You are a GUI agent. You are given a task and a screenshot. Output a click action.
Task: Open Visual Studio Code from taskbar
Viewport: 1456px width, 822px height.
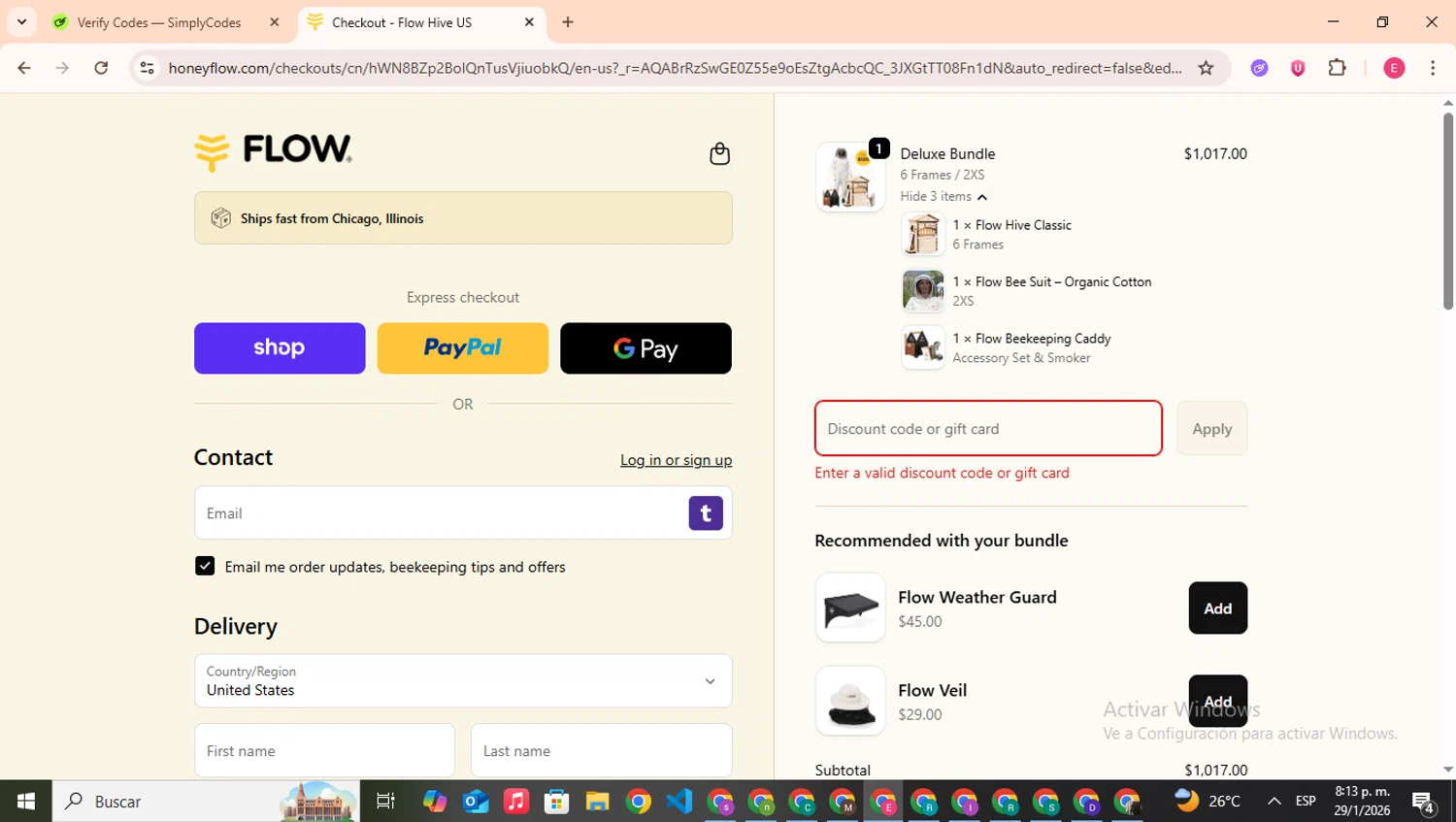point(679,801)
